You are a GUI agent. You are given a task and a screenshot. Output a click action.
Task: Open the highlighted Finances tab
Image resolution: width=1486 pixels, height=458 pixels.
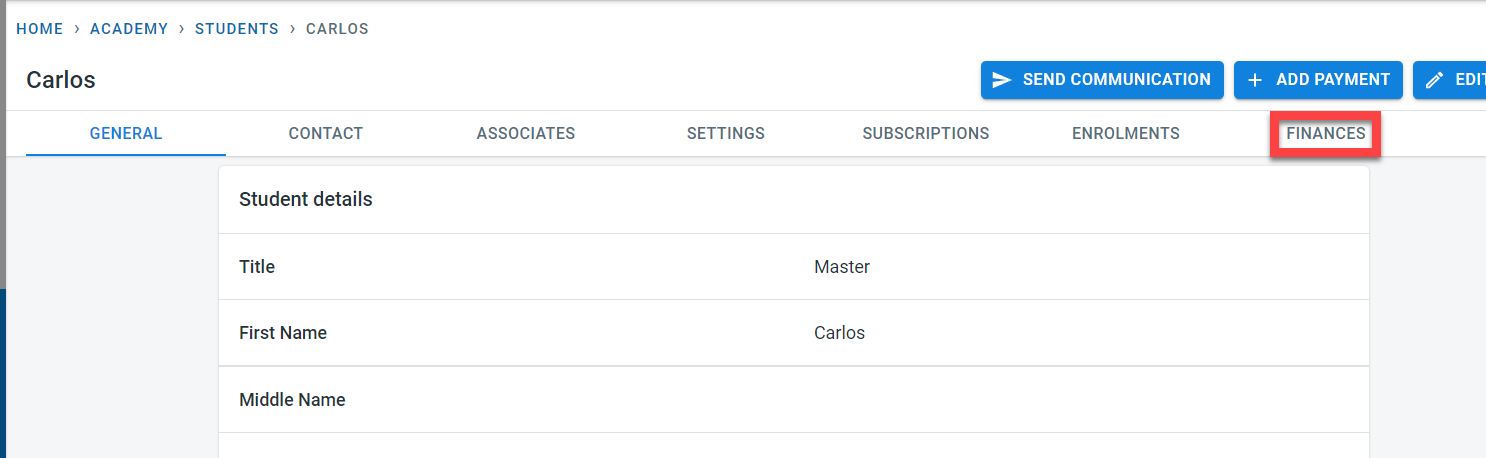tap(1326, 133)
